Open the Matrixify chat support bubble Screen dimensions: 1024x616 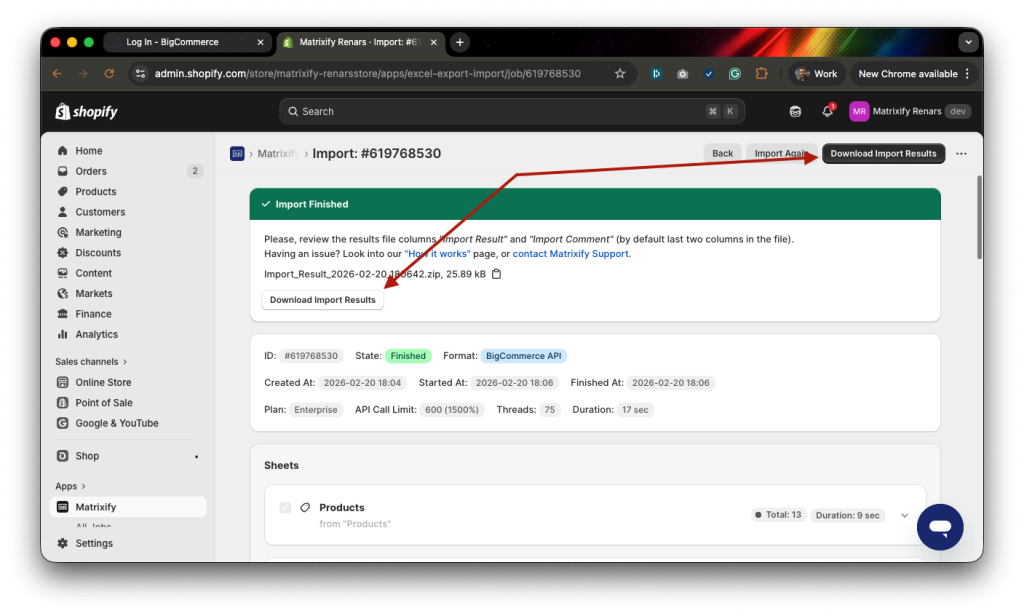coord(939,526)
